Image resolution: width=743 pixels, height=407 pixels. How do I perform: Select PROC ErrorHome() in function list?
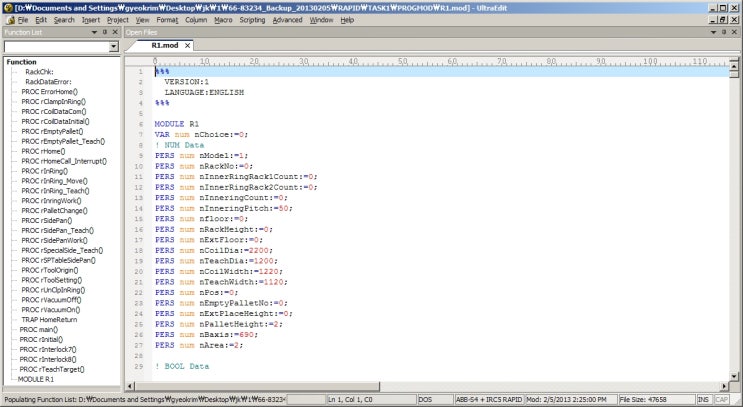(x=49, y=92)
